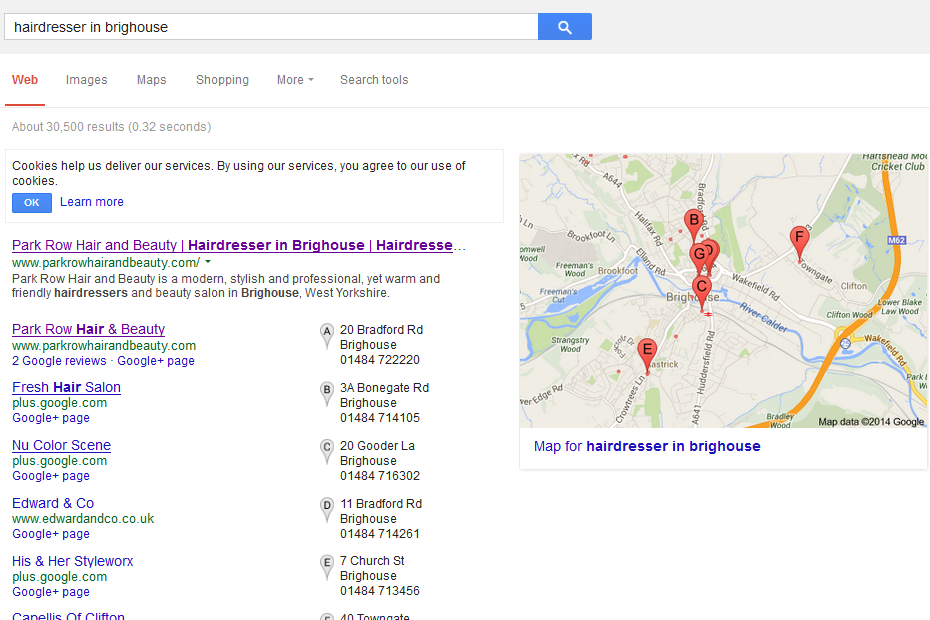Click map pin F near Towngate
The width and height of the screenshot is (930, 620).
coord(800,241)
